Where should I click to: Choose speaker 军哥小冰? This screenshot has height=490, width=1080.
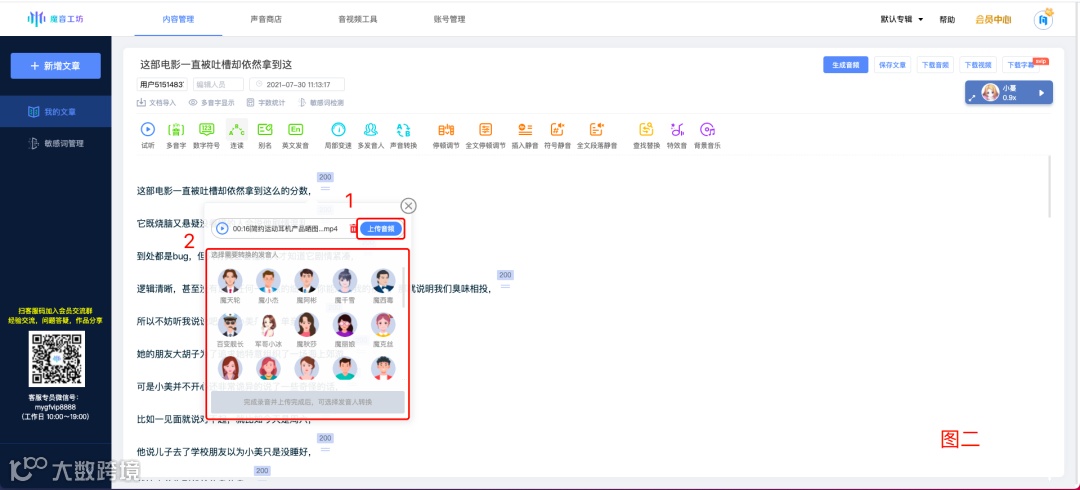[269, 330]
